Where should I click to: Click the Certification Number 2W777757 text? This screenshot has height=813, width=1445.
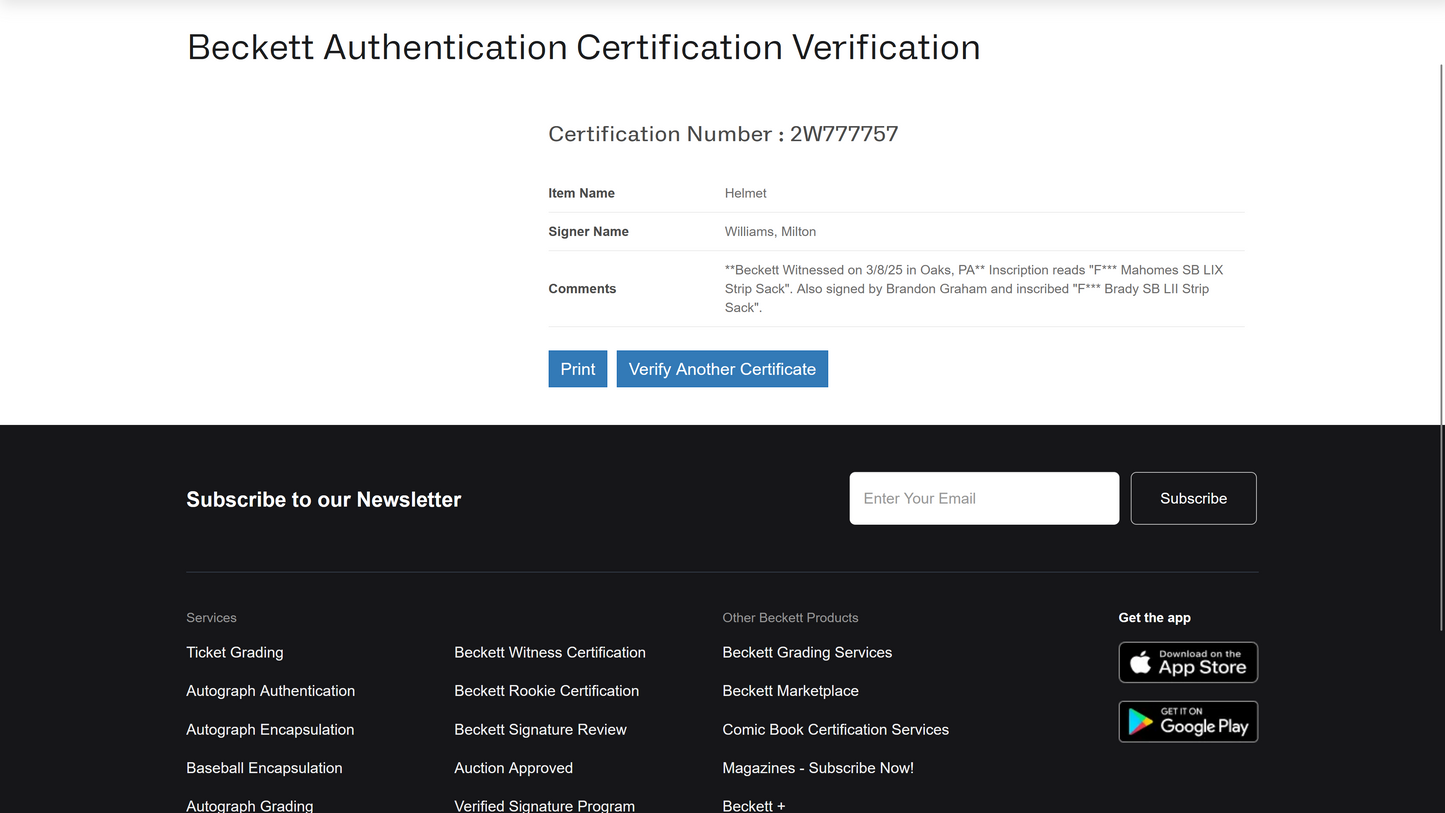click(723, 134)
